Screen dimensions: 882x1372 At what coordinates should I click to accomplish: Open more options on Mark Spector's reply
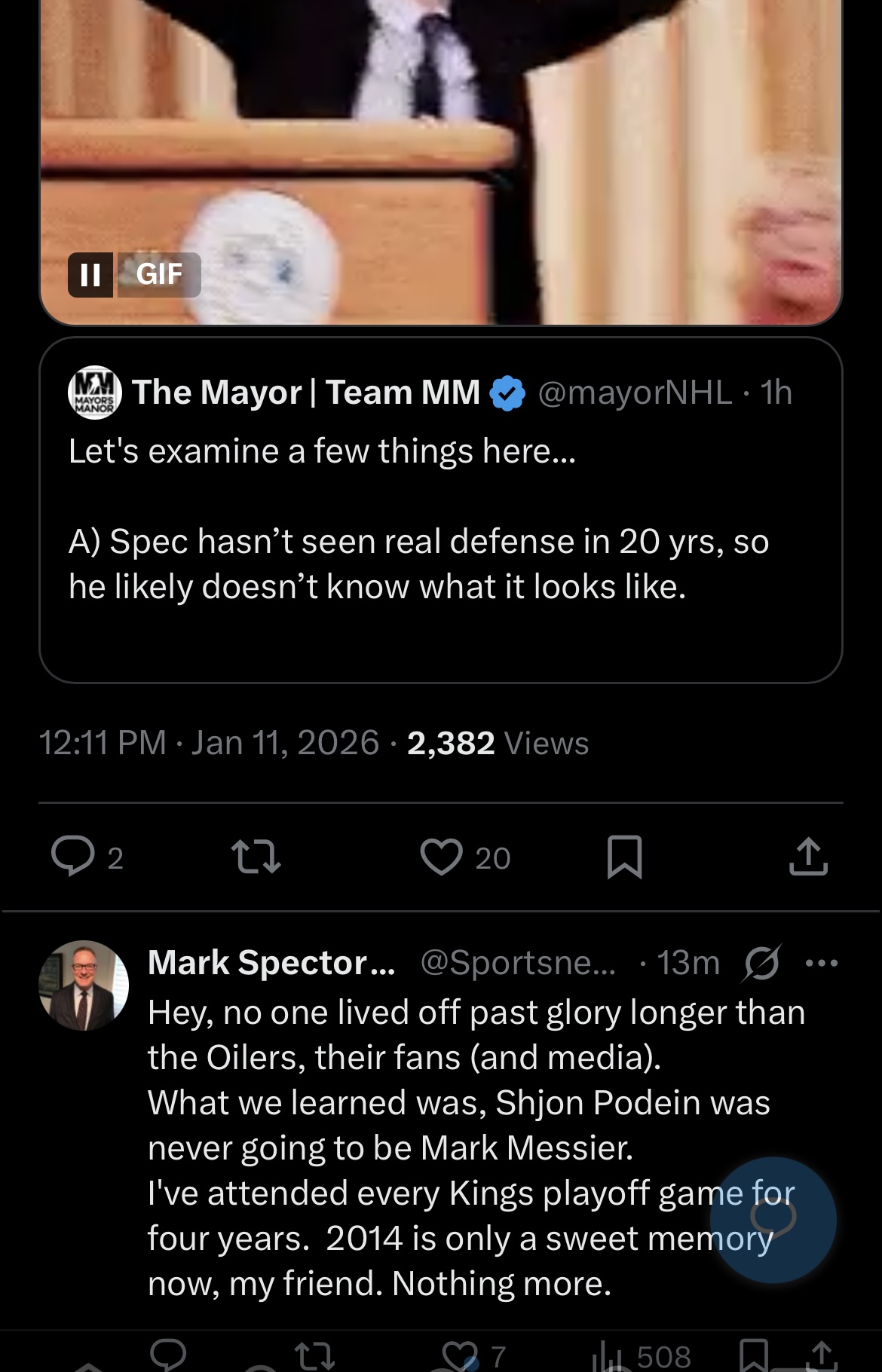pyautogui.click(x=821, y=963)
